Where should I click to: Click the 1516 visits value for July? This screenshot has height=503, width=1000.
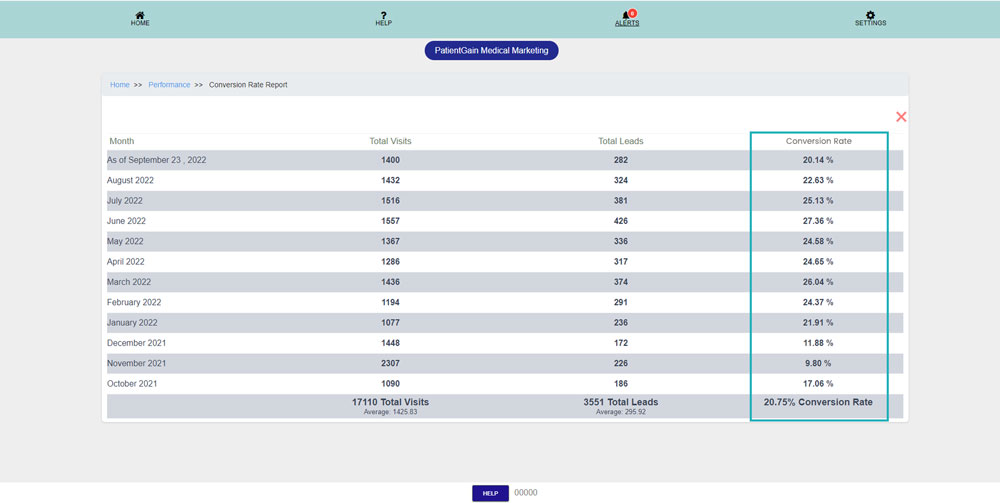390,201
